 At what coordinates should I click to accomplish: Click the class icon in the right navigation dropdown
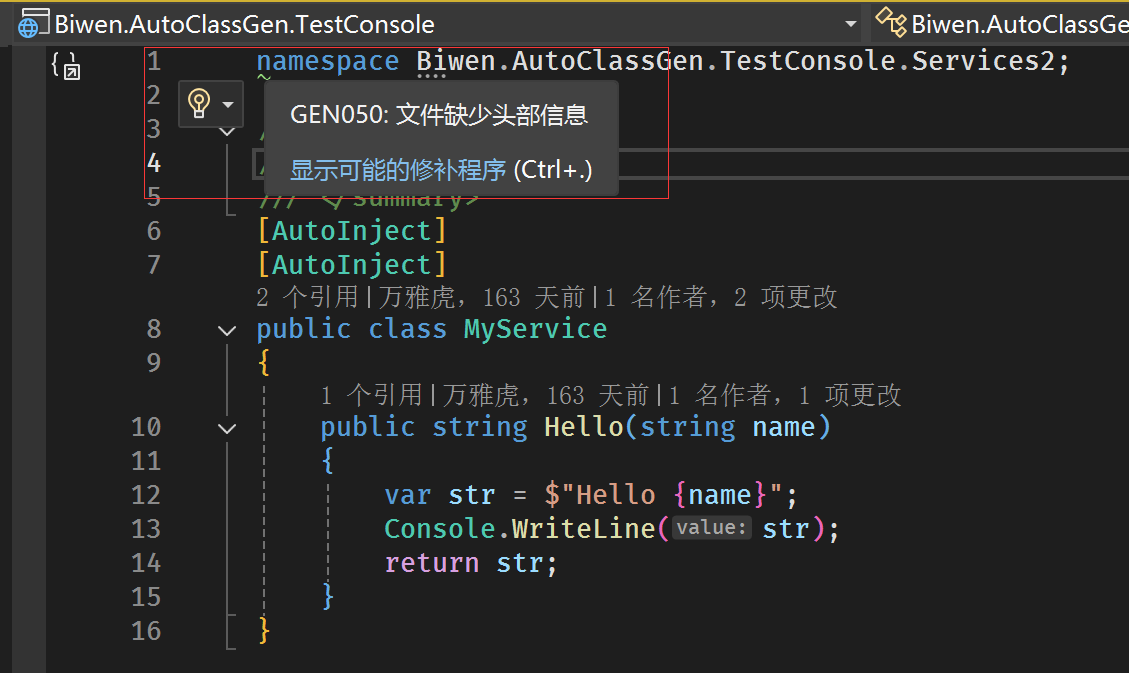[891, 22]
